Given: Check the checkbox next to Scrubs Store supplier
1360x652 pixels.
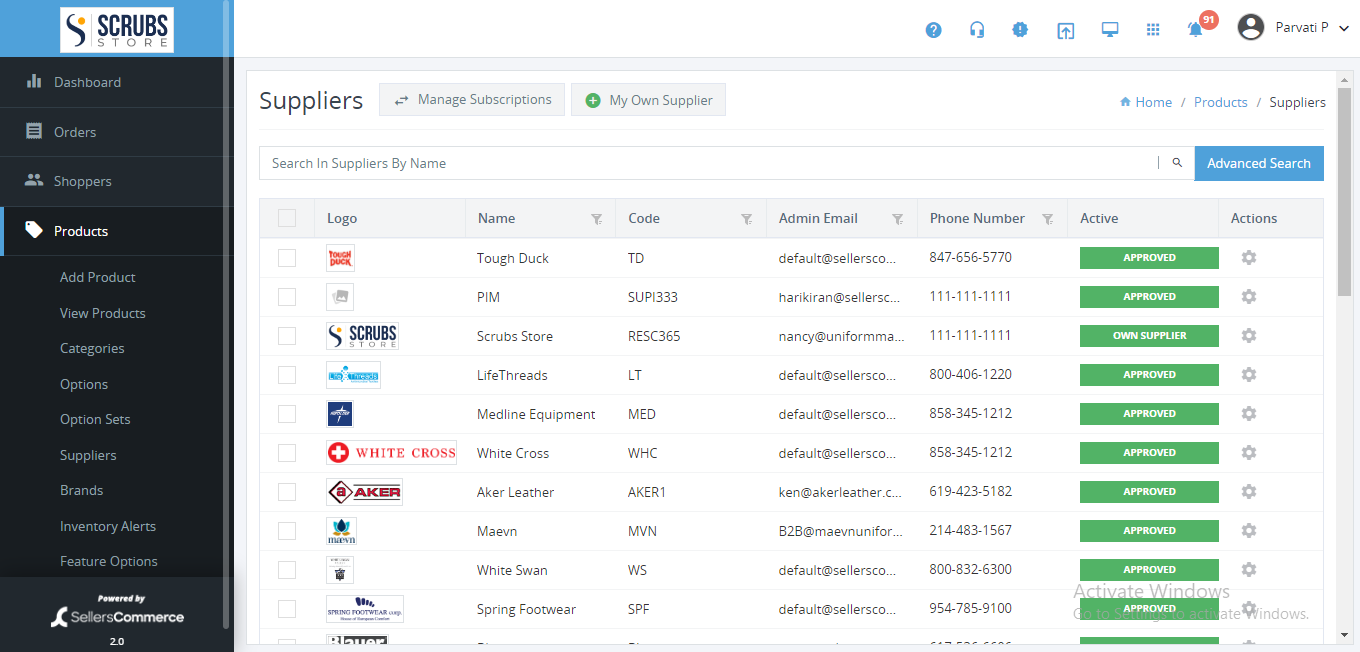Looking at the screenshot, I should tap(287, 335).
